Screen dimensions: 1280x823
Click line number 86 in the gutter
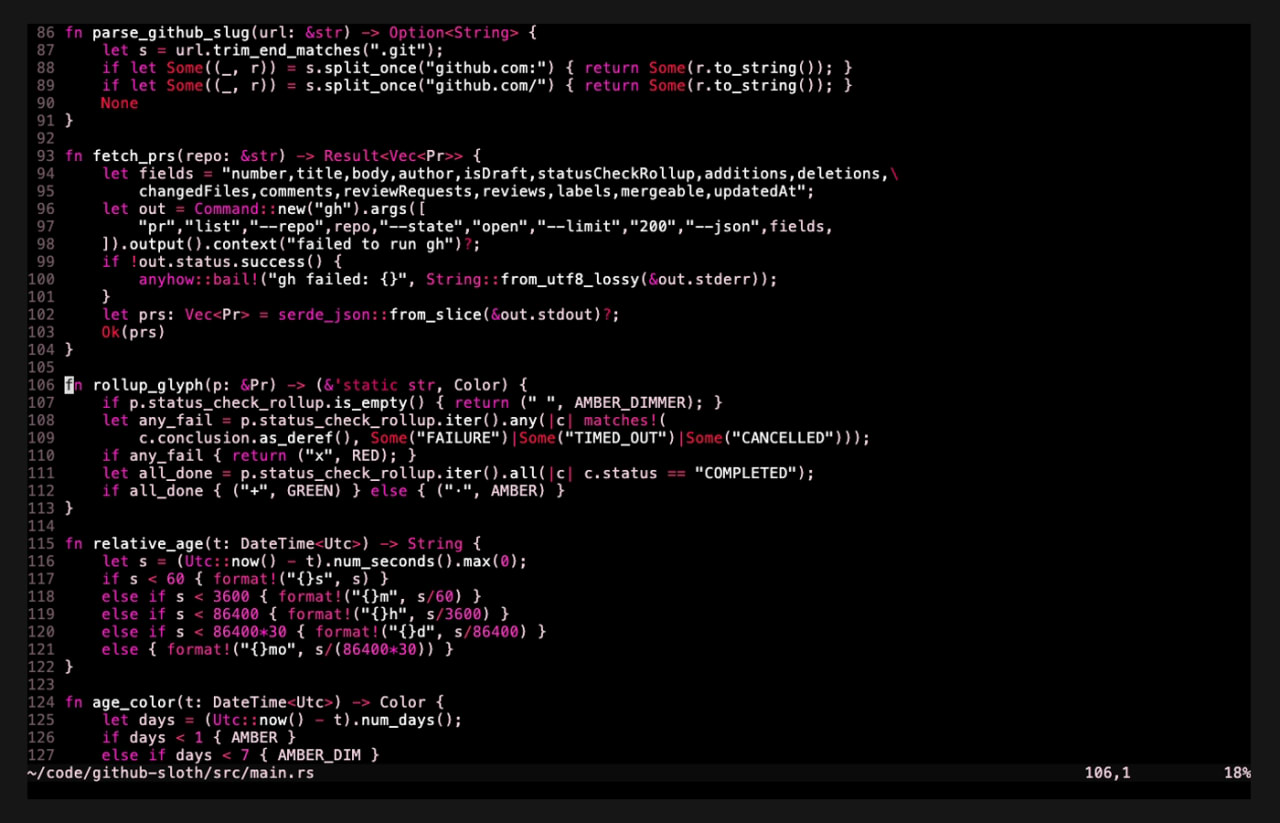coord(46,33)
